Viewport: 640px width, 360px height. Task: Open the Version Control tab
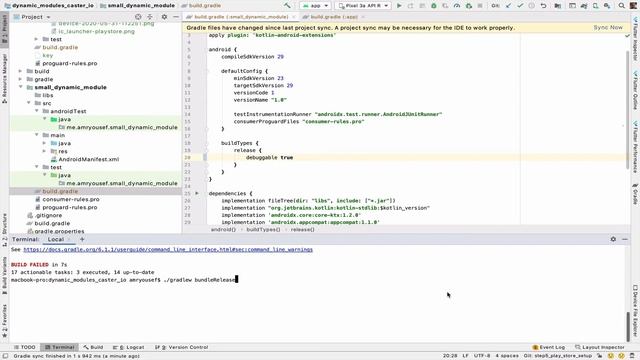(182, 347)
